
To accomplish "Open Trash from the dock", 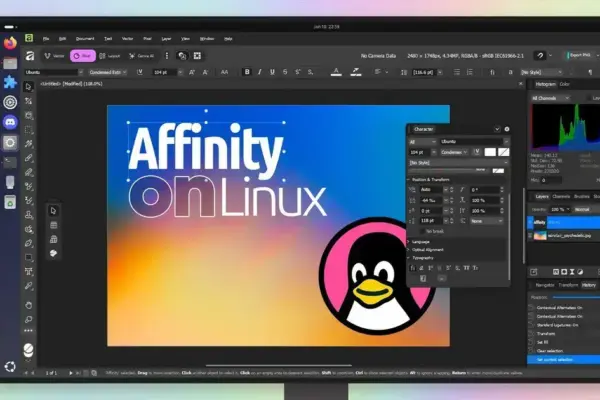I will click(10, 202).
